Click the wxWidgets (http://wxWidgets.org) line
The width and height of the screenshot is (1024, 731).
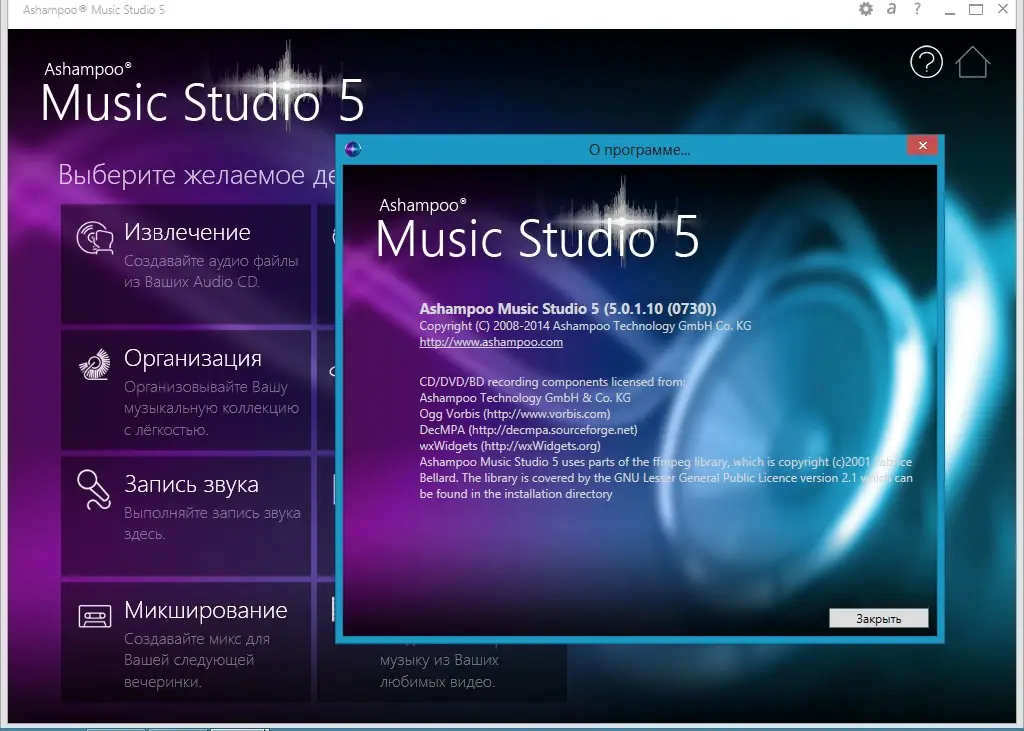point(510,446)
